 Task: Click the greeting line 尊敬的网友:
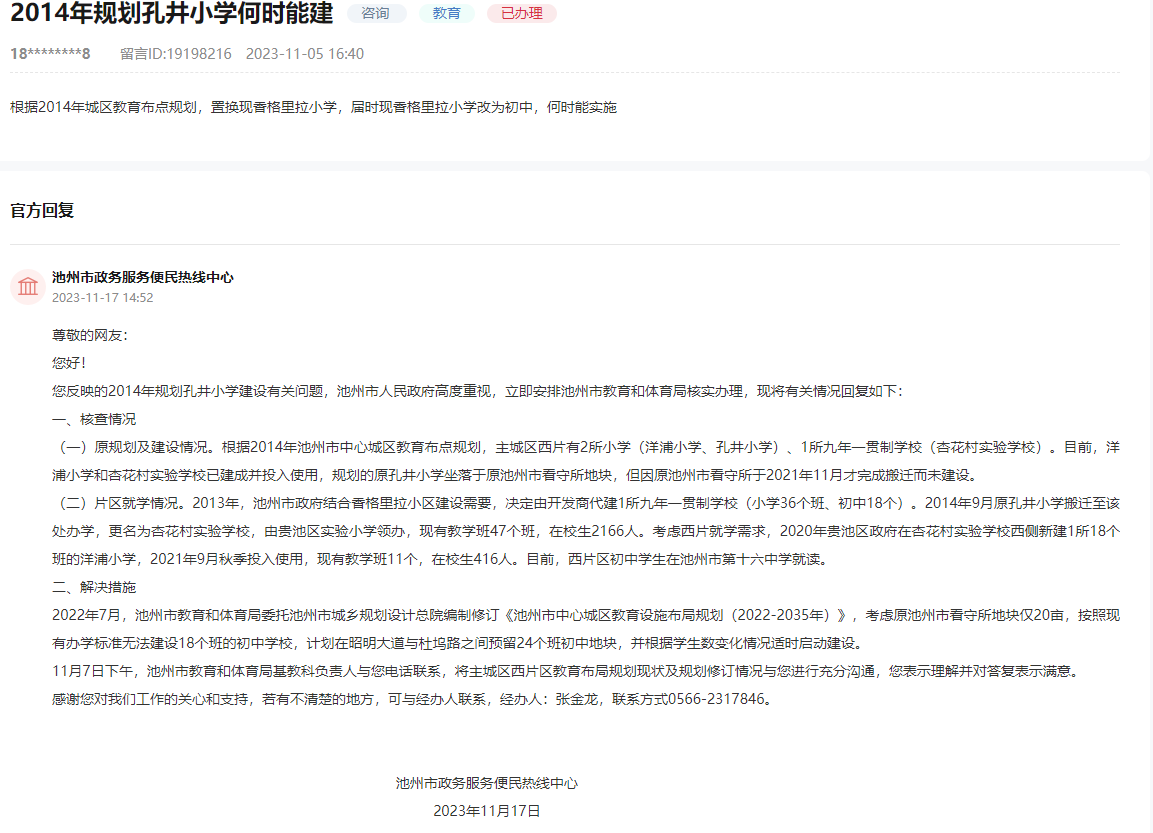90,335
